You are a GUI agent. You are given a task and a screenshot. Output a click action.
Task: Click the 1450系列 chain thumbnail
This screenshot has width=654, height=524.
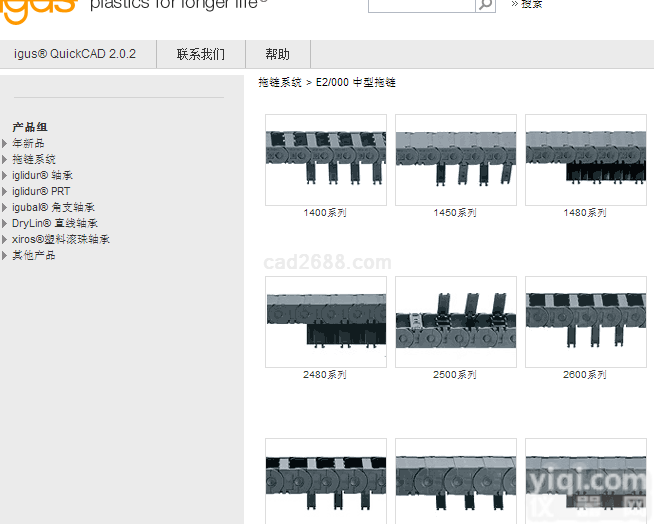[455, 159]
